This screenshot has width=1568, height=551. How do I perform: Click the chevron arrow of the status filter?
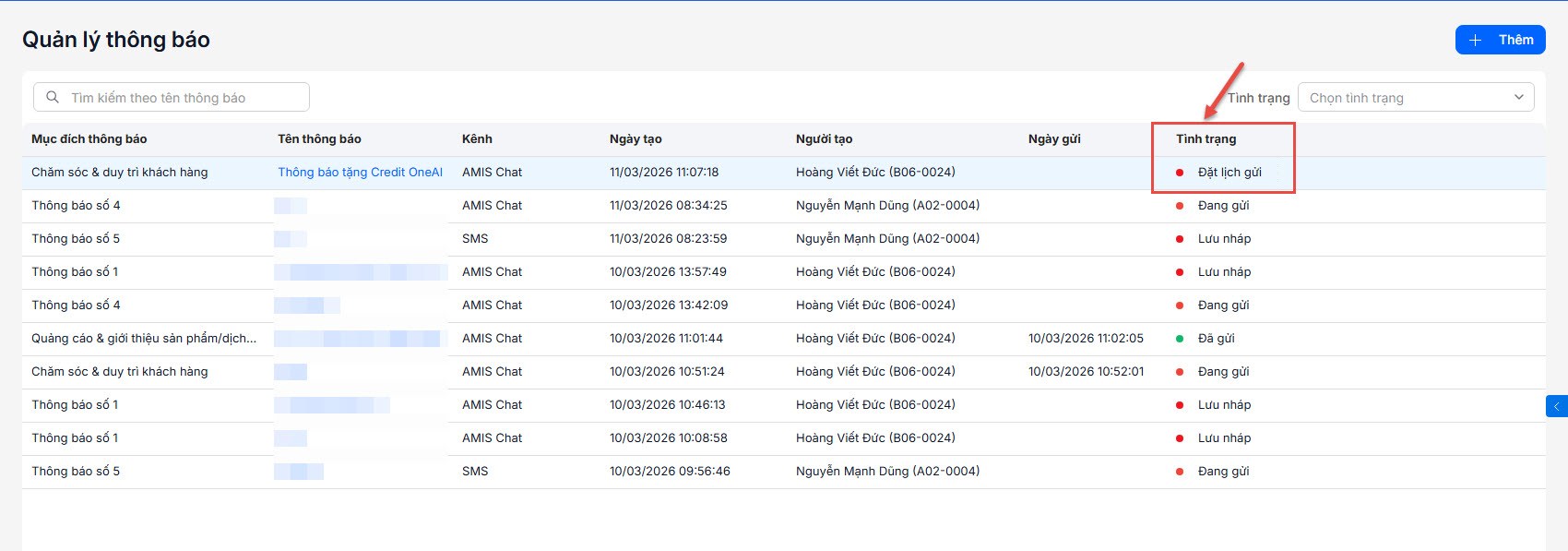(1519, 98)
